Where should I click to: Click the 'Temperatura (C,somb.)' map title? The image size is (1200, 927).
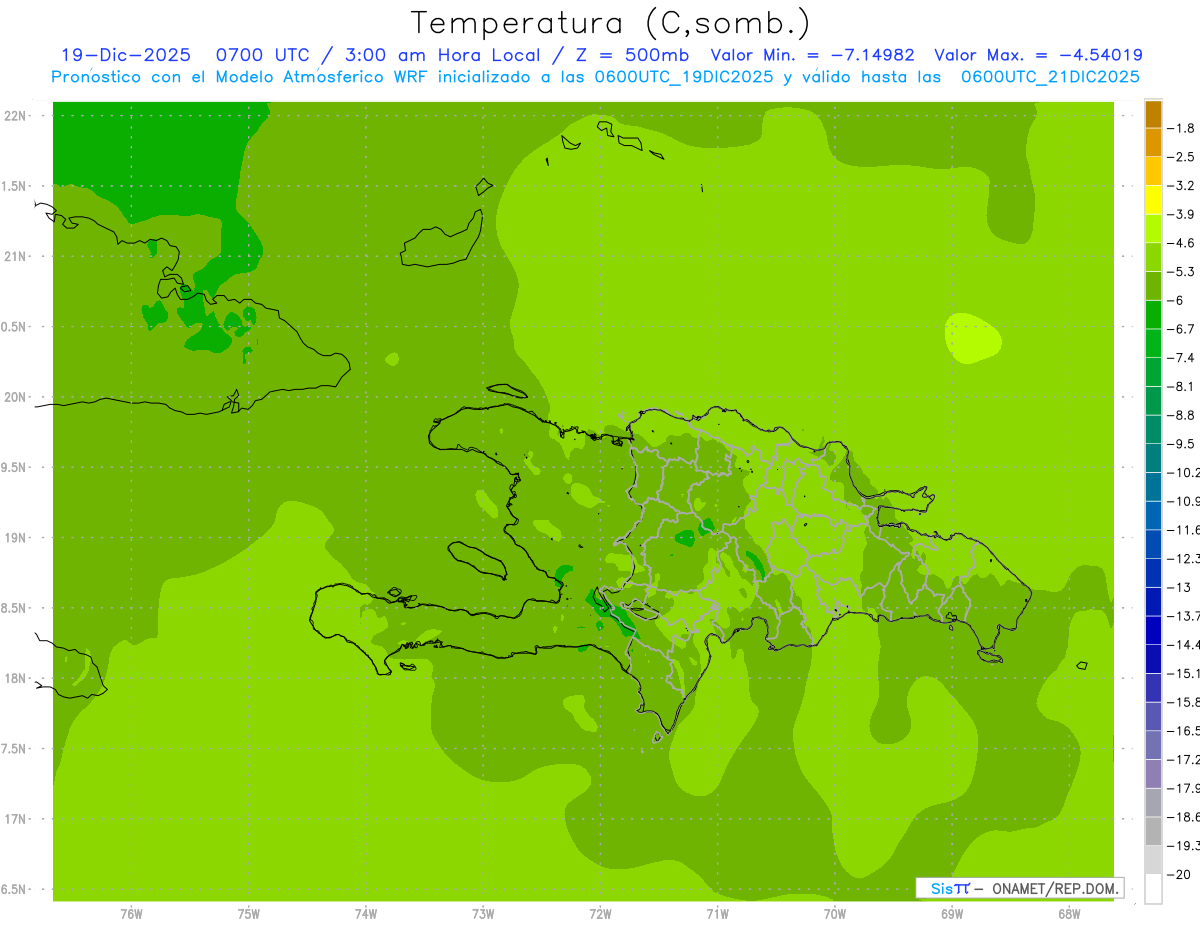tap(611, 24)
